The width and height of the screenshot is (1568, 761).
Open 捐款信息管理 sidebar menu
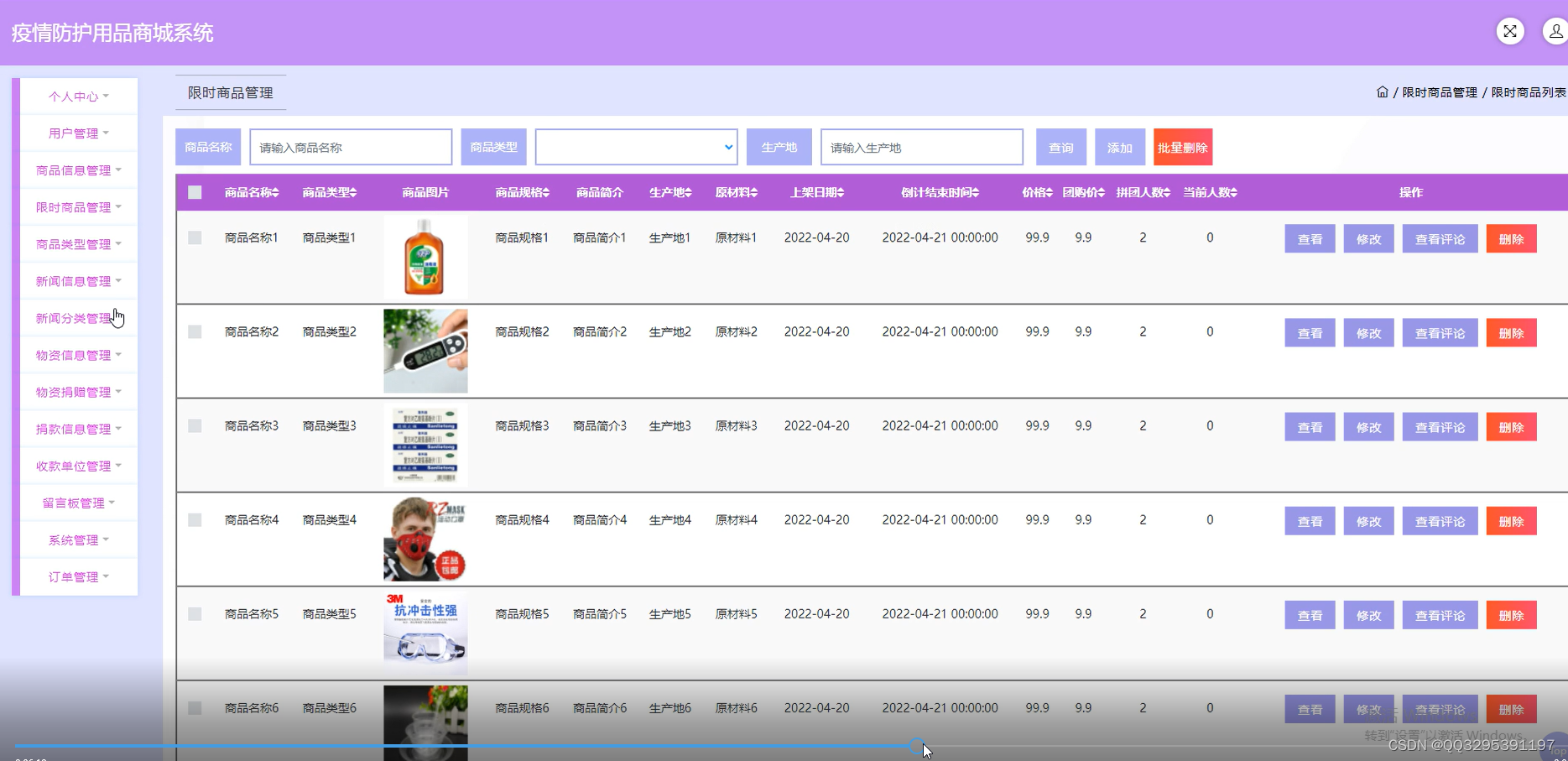coord(79,429)
